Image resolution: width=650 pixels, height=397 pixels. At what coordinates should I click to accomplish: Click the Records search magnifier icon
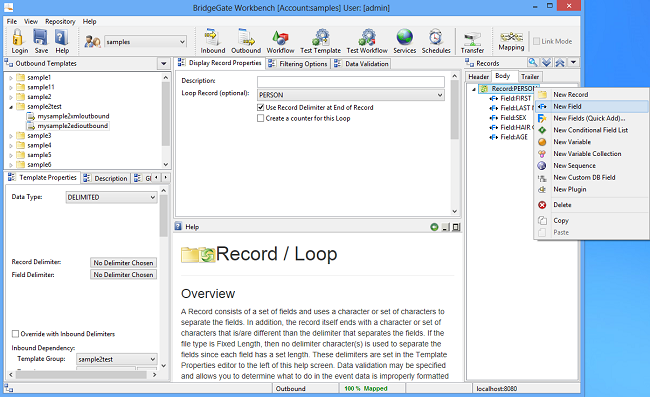533,63
